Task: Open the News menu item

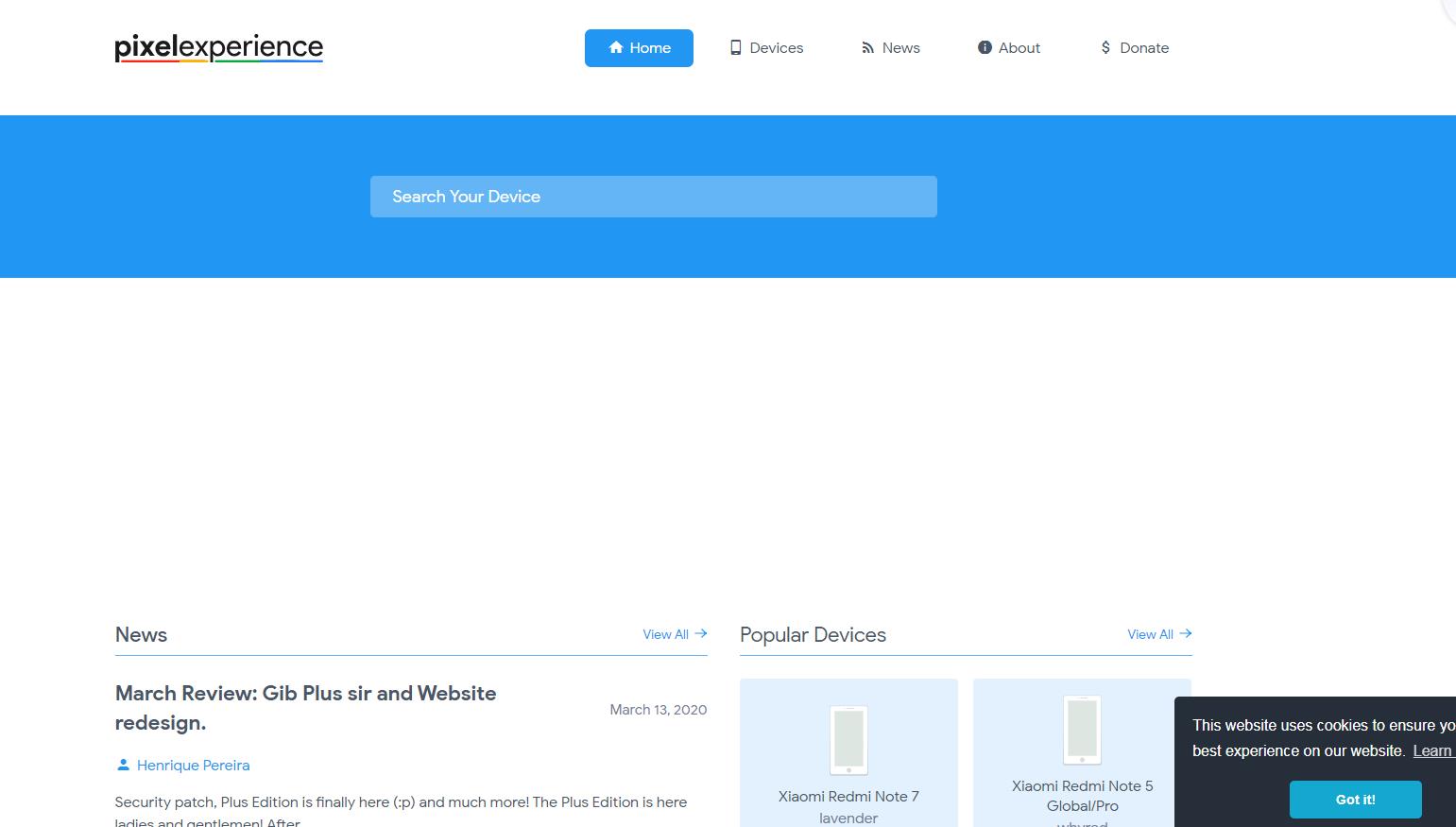Action: click(x=890, y=48)
